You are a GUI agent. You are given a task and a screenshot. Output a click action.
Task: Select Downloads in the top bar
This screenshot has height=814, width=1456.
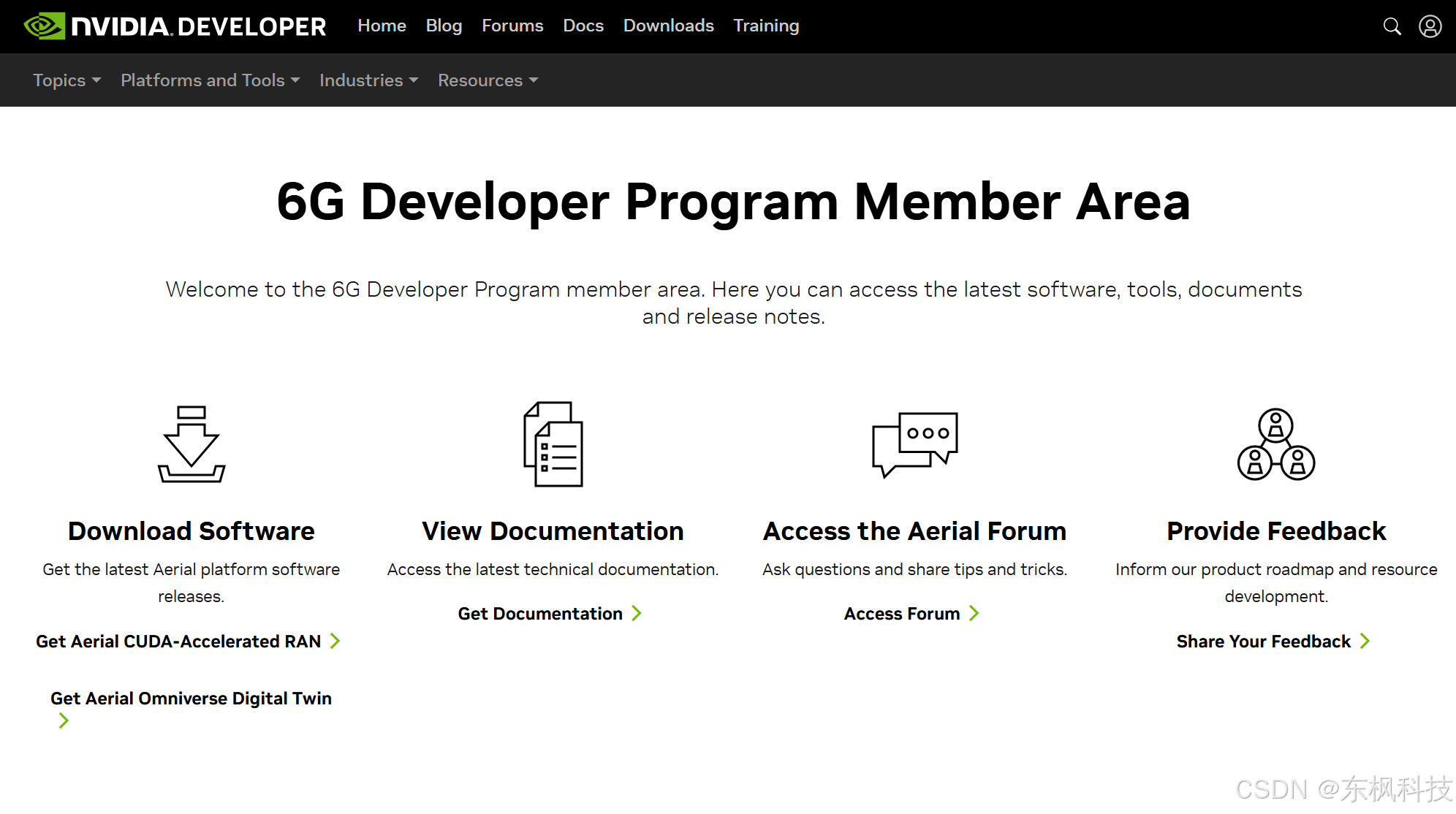[x=668, y=26]
